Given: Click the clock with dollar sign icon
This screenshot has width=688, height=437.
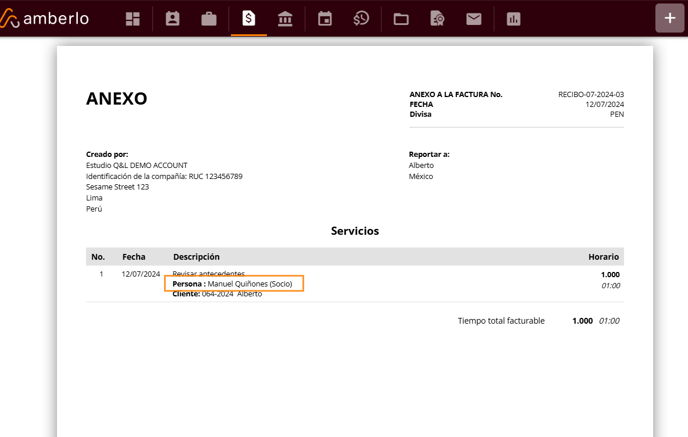Looking at the screenshot, I should (361, 19).
